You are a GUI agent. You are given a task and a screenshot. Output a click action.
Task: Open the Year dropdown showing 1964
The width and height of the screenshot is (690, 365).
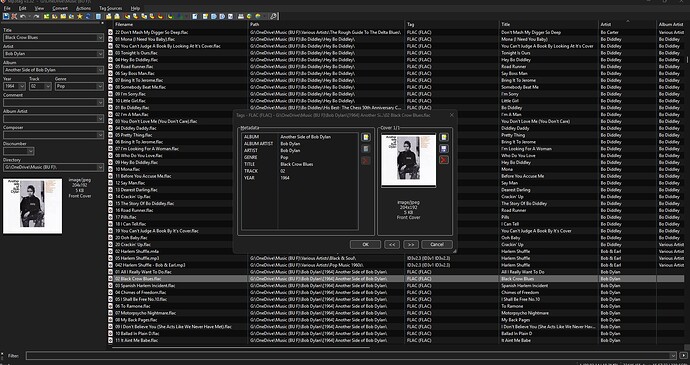pyautogui.click(x=22, y=86)
